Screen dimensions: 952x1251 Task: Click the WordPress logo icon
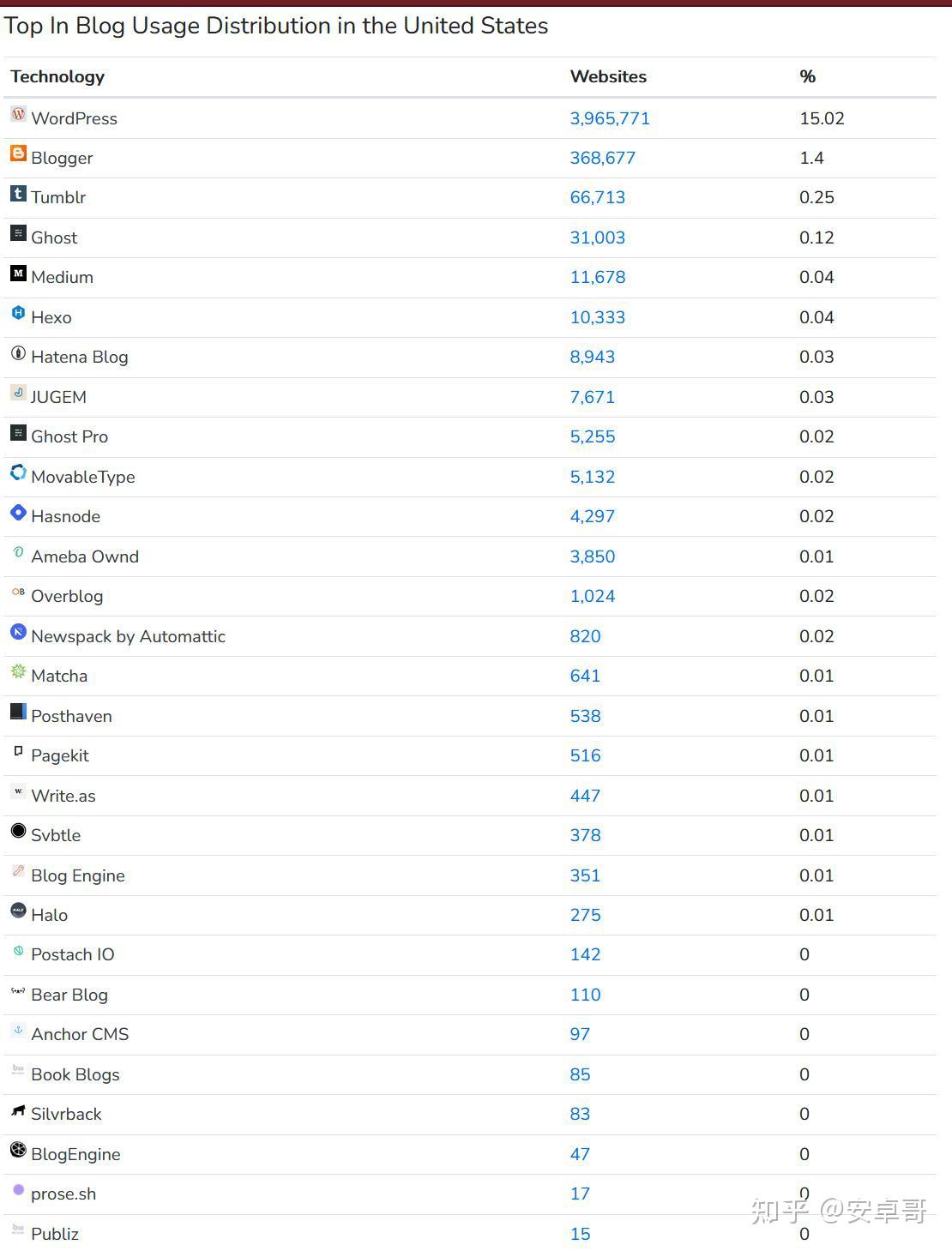(x=18, y=114)
